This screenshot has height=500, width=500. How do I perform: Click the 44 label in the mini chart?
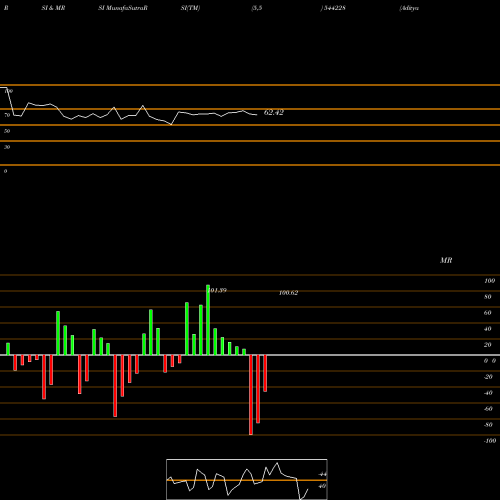pos(322,474)
